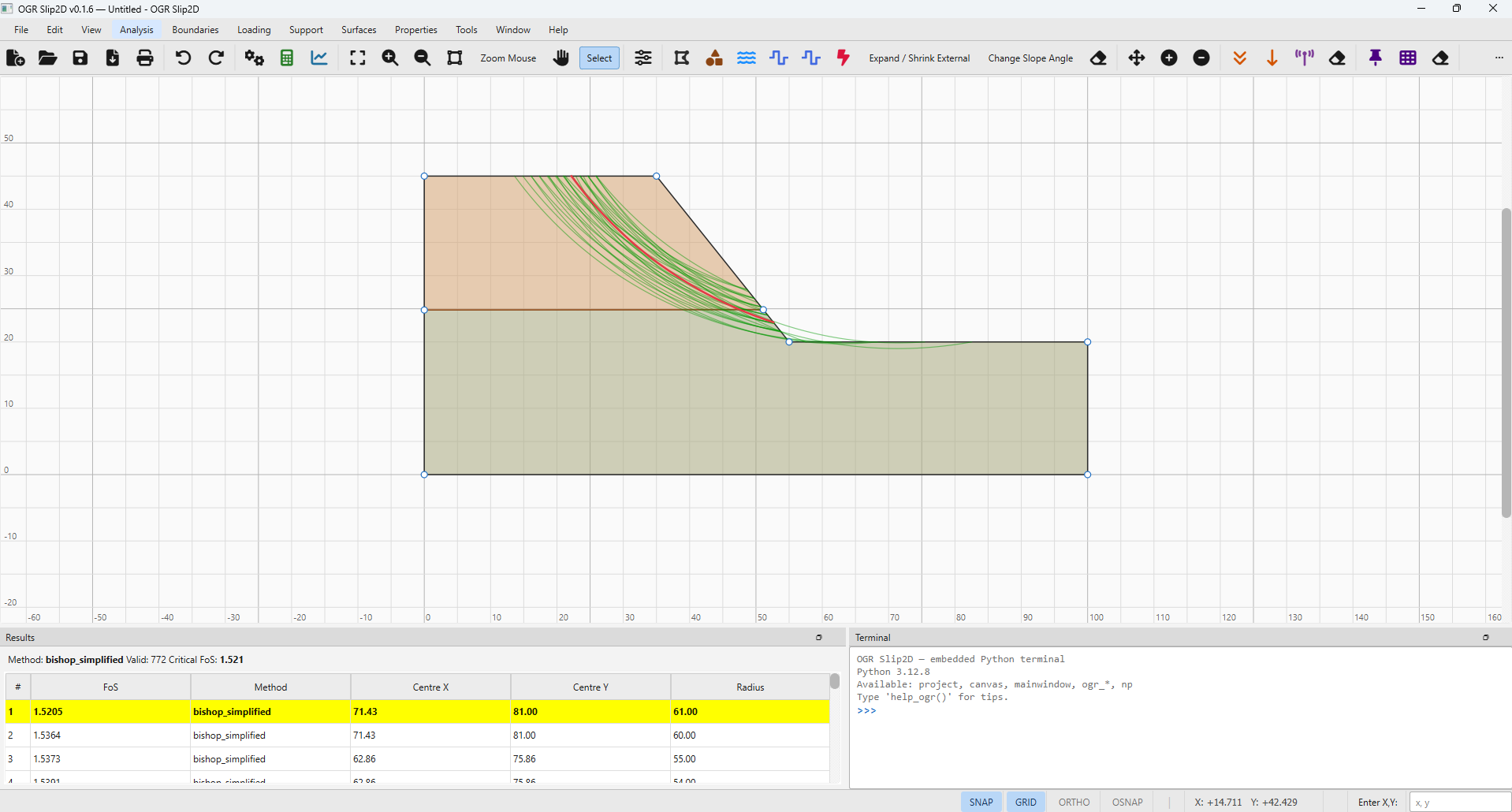1512x812 pixels.
Task: Open the Surfaces menu
Action: click(358, 29)
